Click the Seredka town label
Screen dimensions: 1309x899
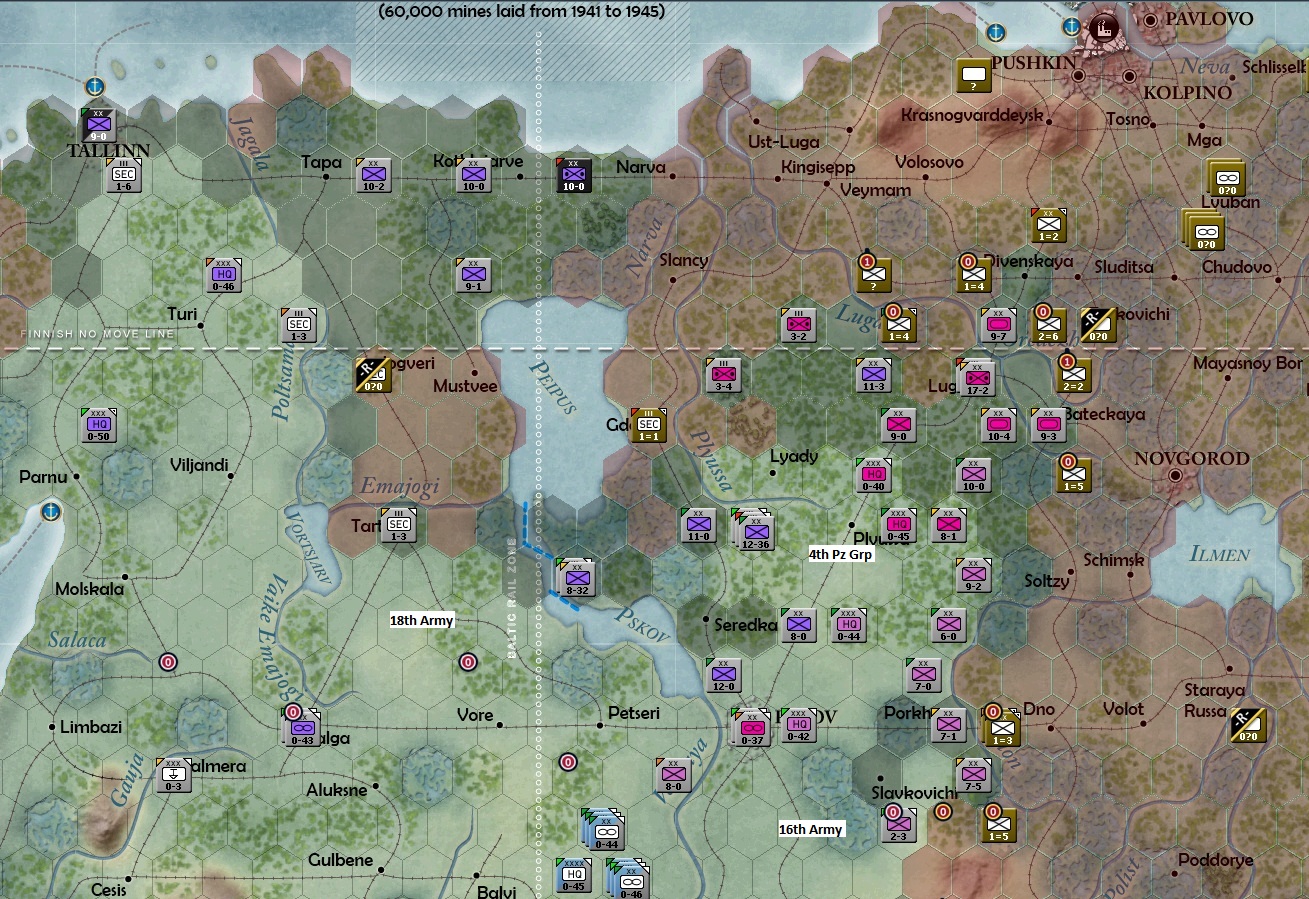point(746,625)
